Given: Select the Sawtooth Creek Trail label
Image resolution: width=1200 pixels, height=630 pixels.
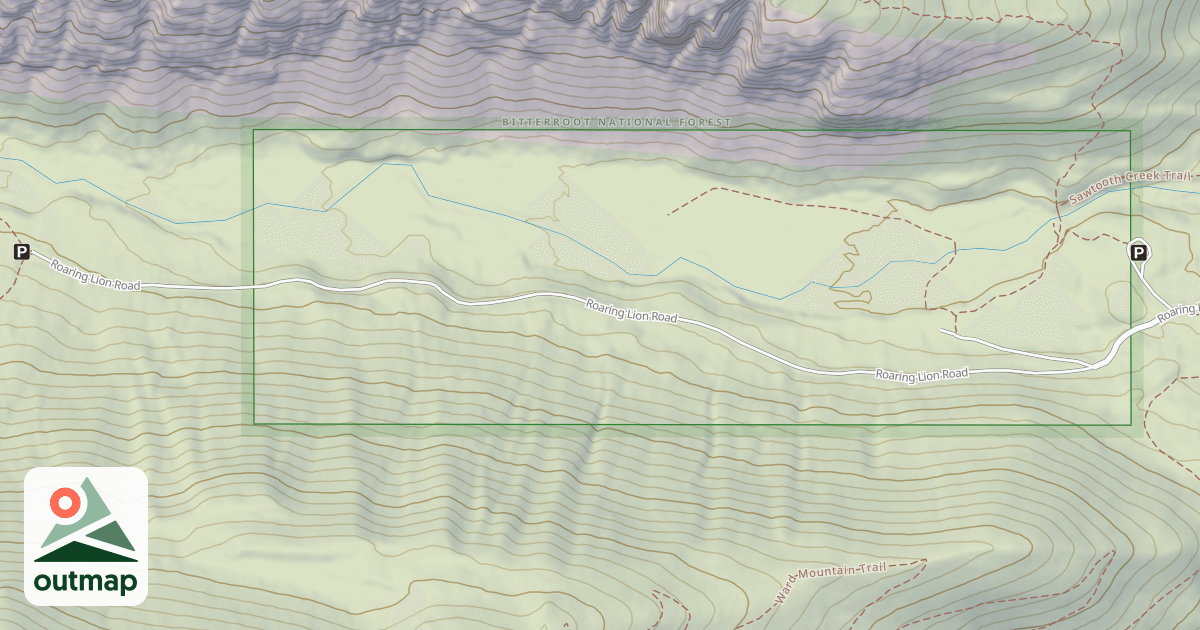Looking at the screenshot, I should point(1131,186).
